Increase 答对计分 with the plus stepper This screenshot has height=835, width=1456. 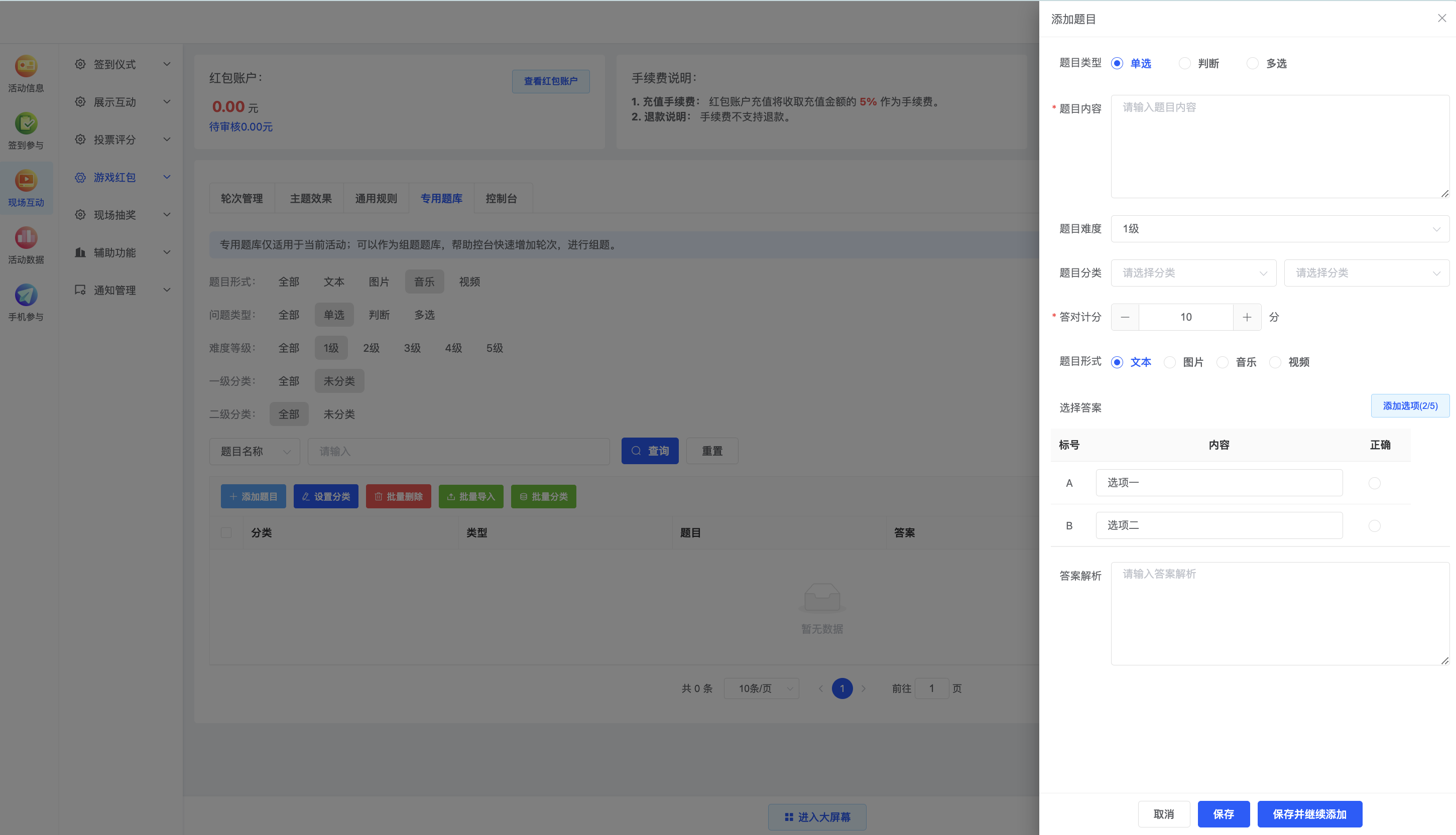point(1247,317)
